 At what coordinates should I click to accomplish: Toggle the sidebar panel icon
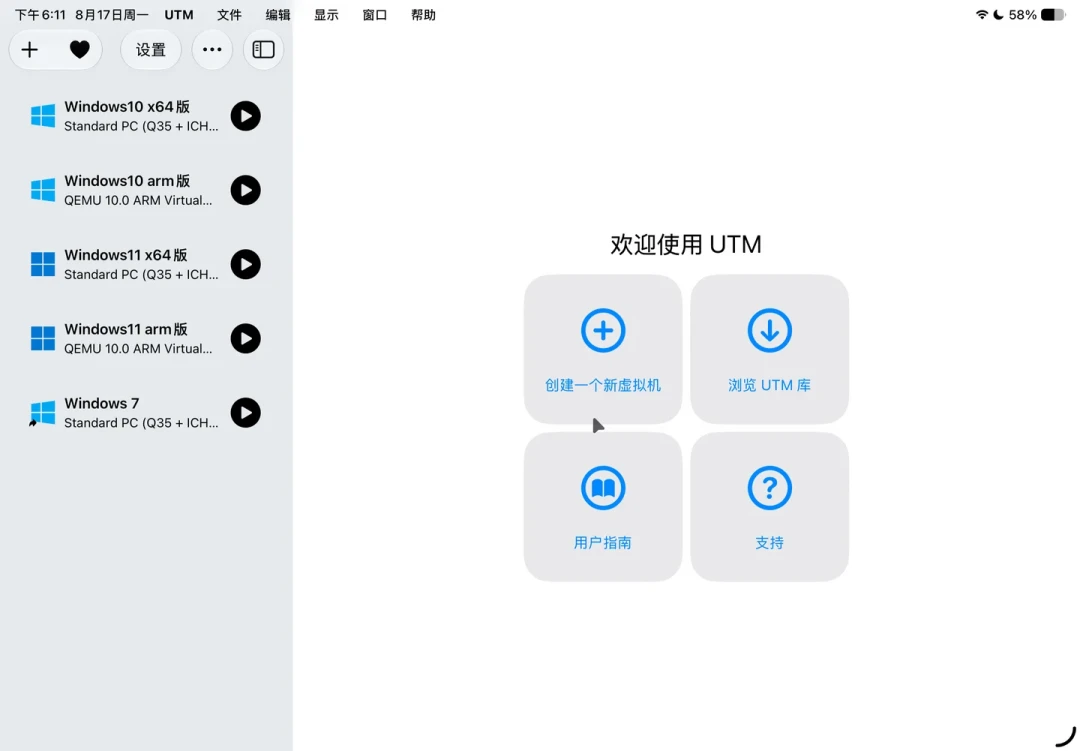coord(263,50)
